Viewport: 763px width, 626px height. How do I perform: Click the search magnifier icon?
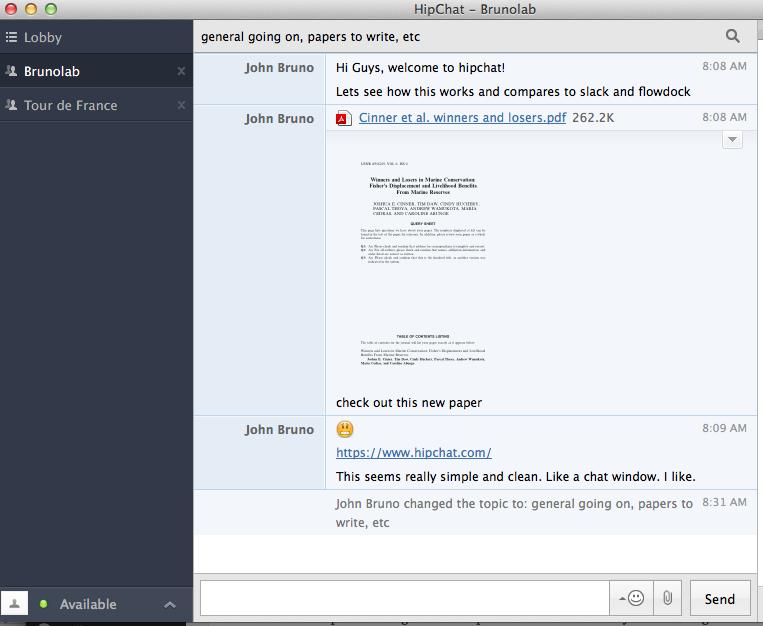pos(733,36)
